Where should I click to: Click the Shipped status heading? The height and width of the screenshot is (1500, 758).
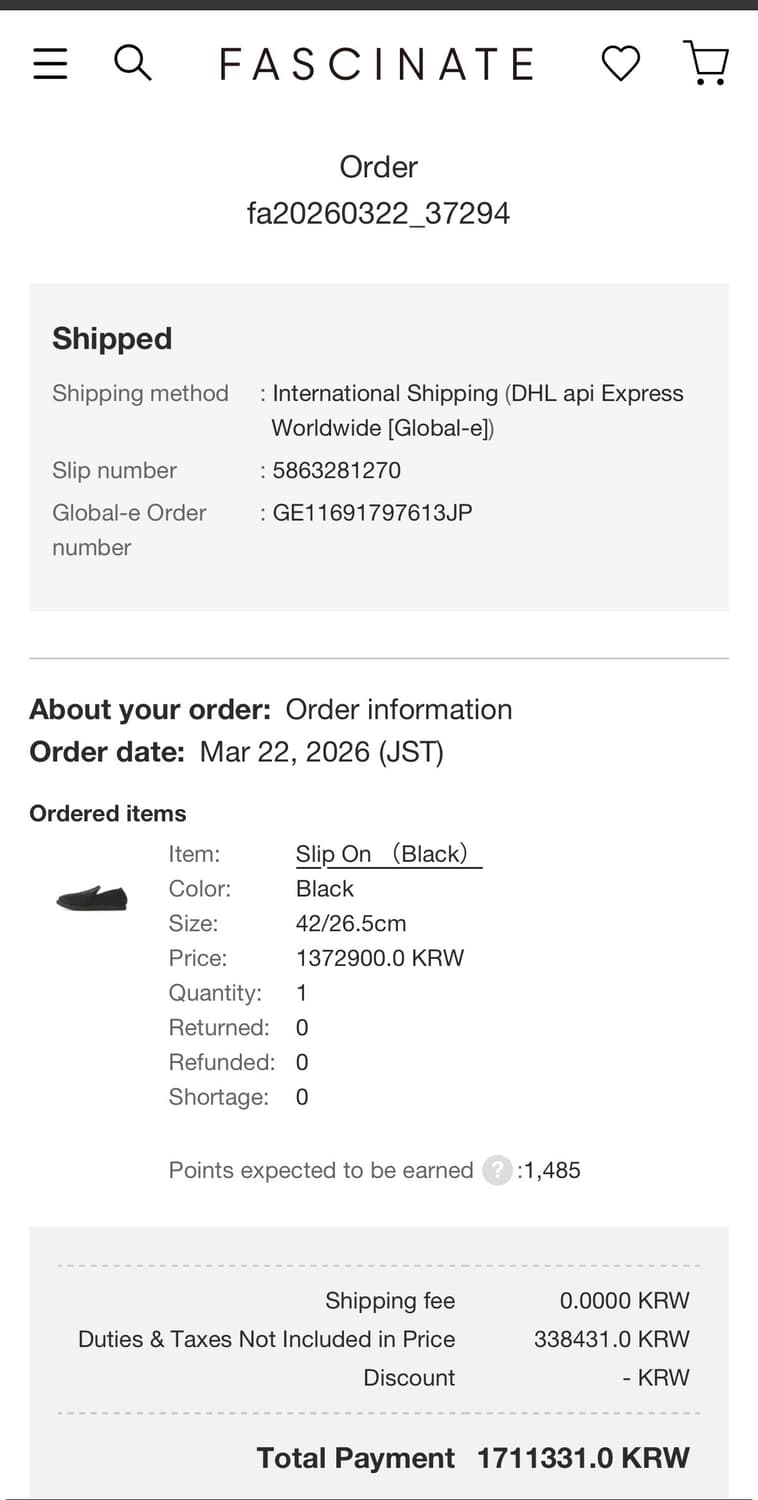click(112, 339)
